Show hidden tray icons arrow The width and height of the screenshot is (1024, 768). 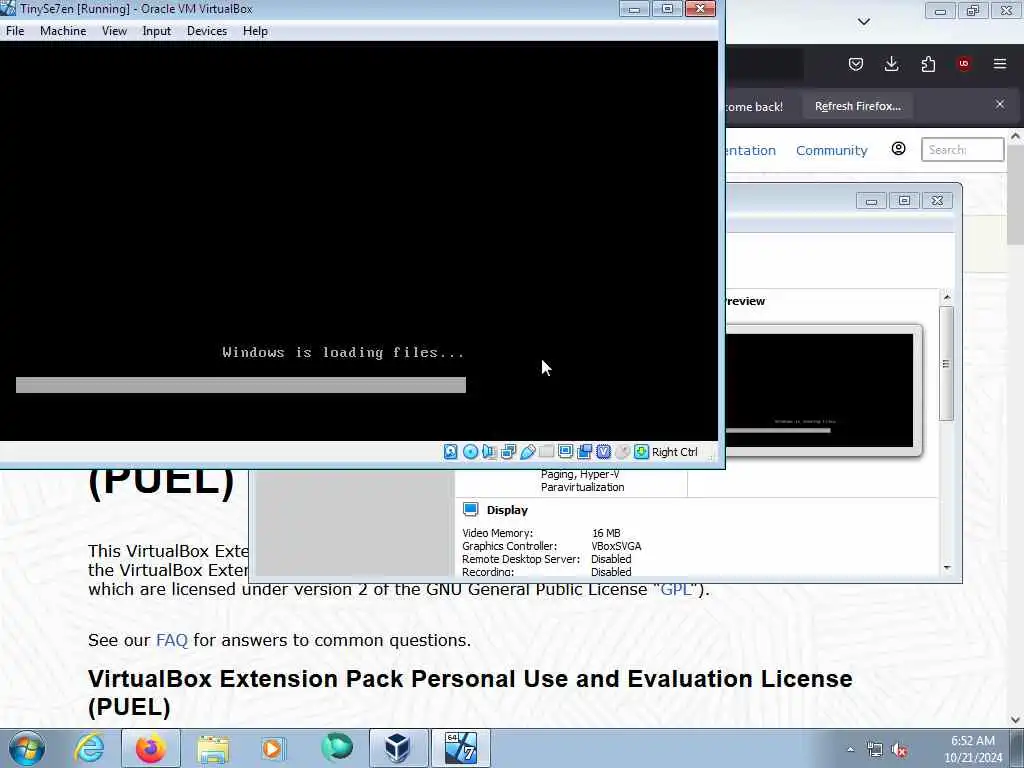pos(850,750)
